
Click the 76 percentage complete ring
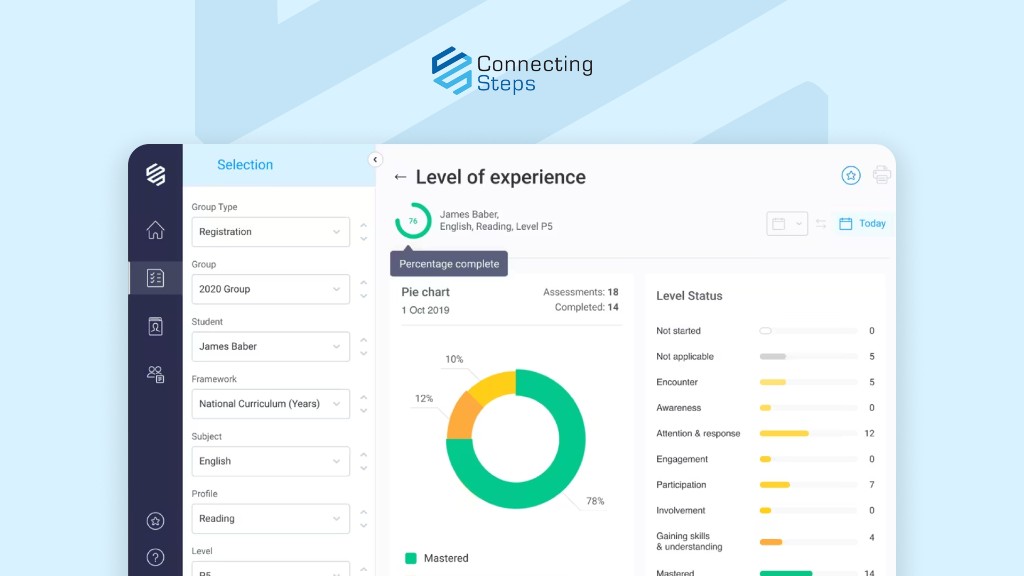pos(413,221)
